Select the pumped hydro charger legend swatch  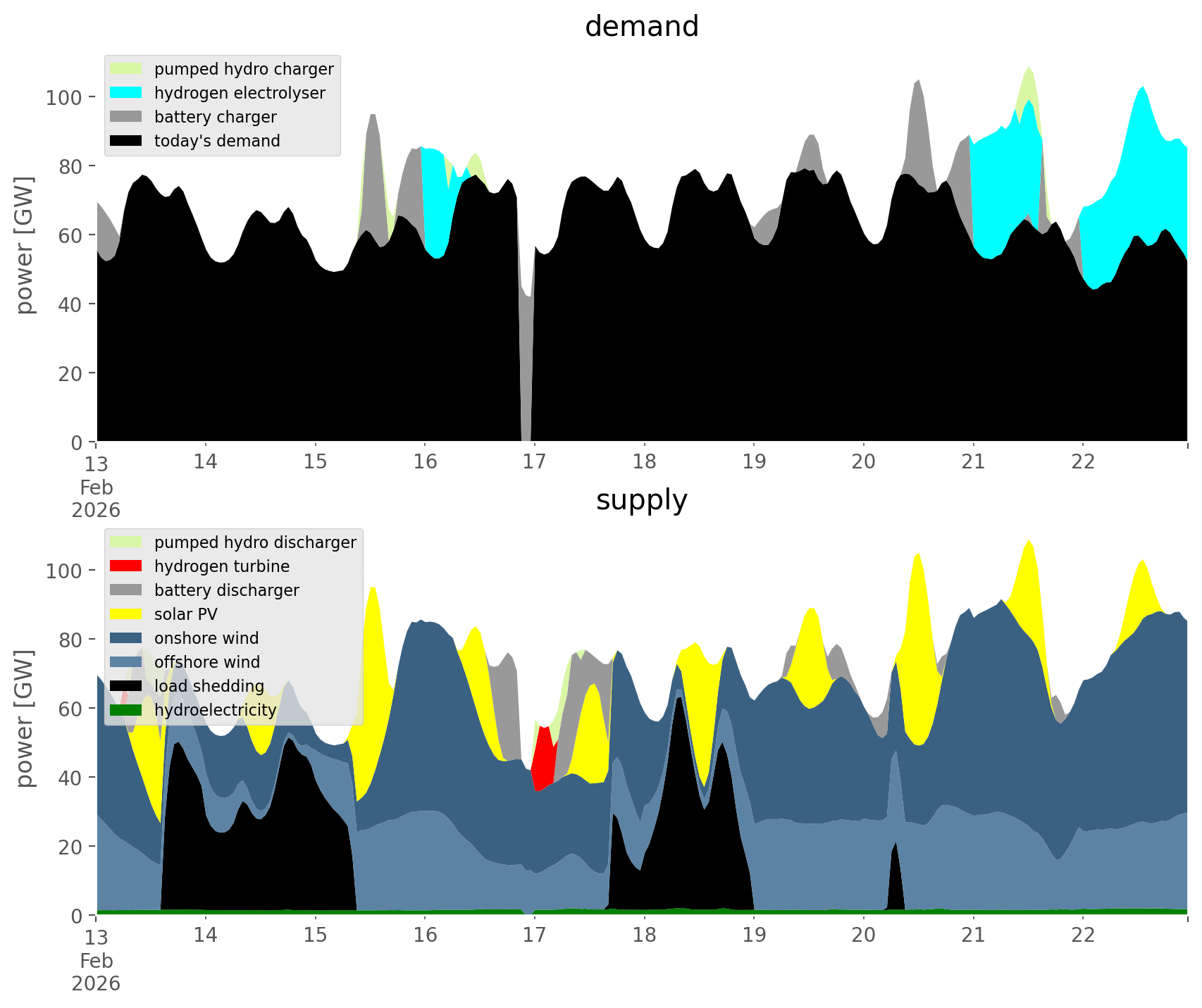126,69
